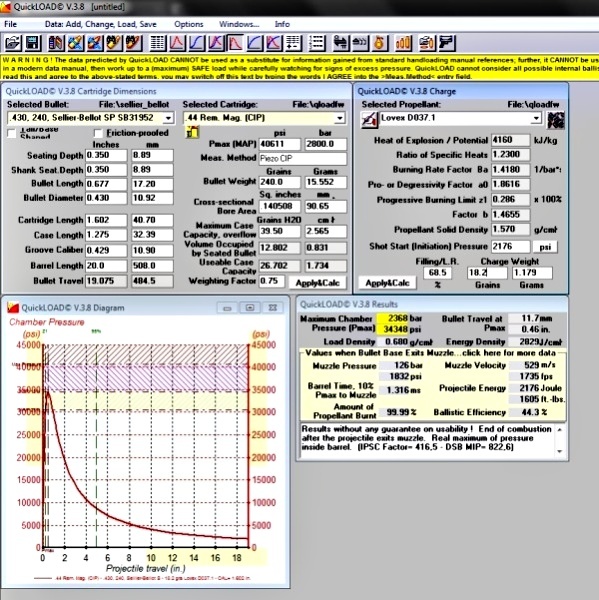The image size is (599, 600).
Task: Open the Windows... menu
Action: (x=239, y=24)
